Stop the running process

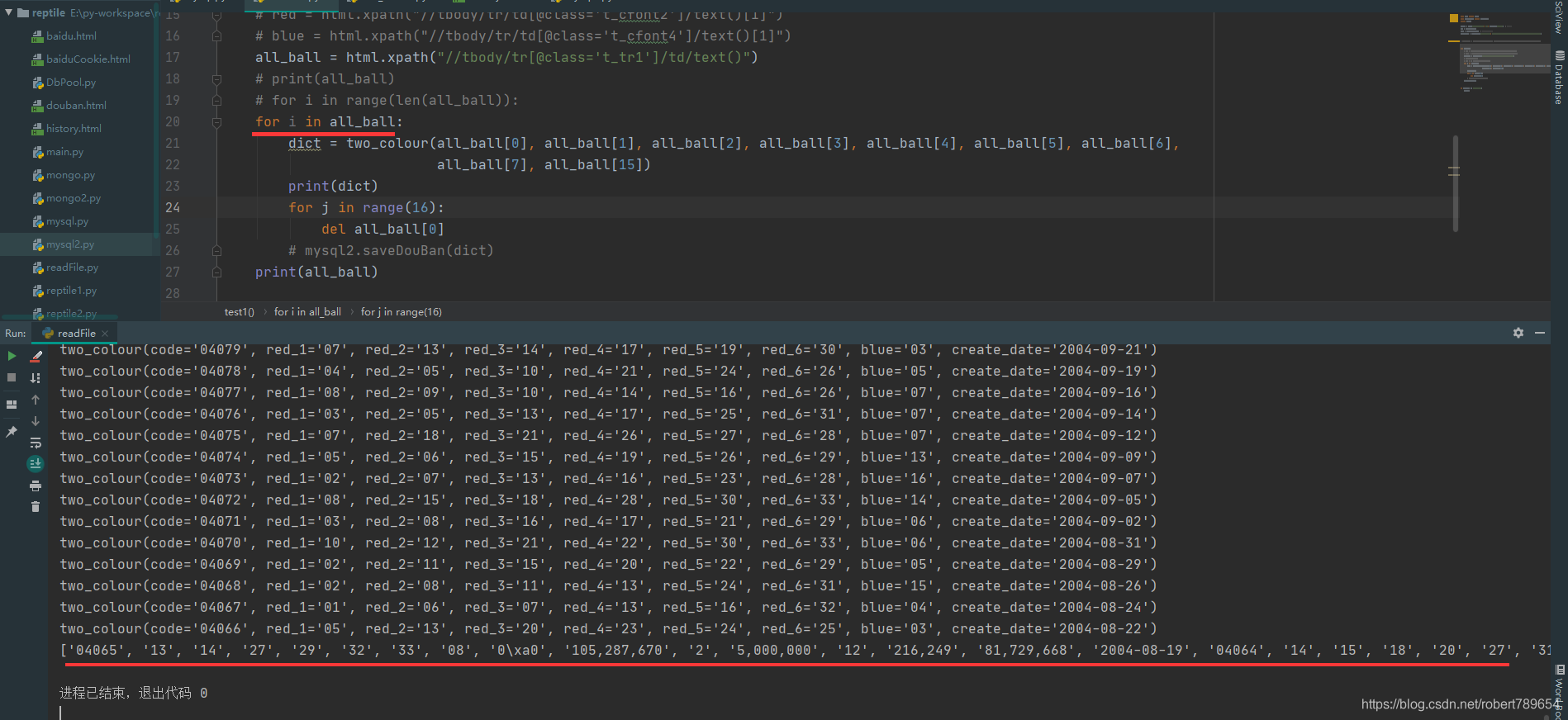point(12,377)
